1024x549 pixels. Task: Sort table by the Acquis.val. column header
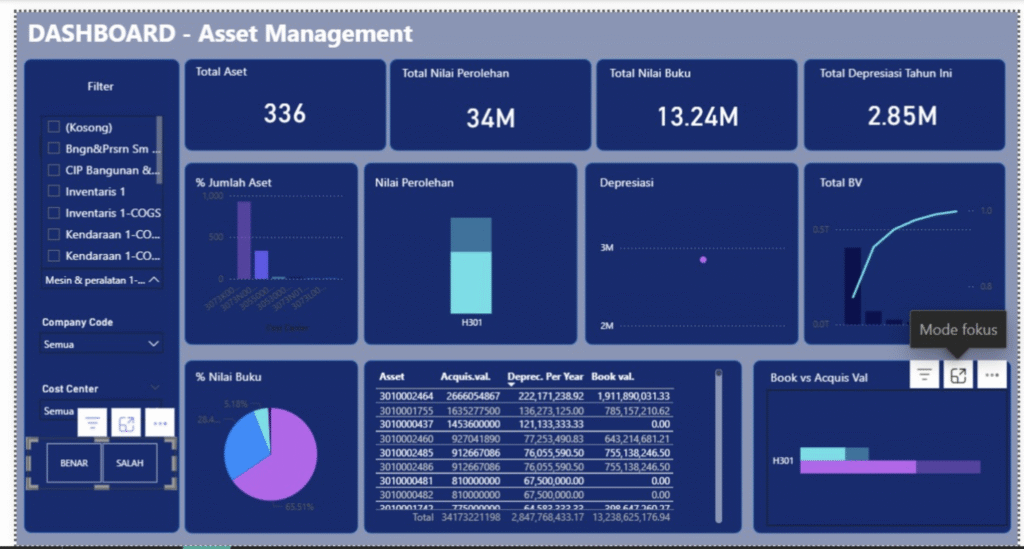pyautogui.click(x=468, y=377)
